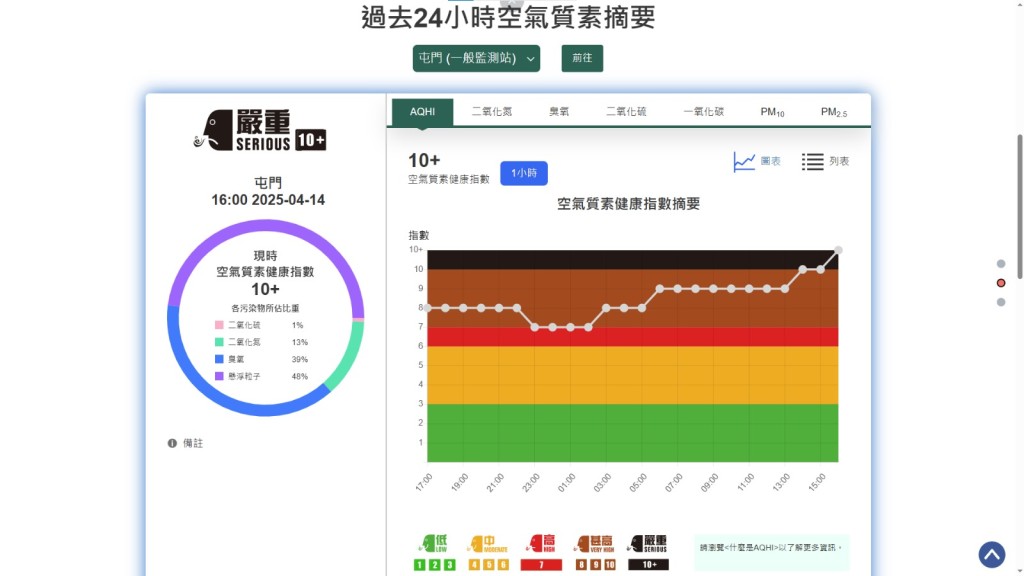Click the scroll-to-top arrow button

pyautogui.click(x=991, y=555)
